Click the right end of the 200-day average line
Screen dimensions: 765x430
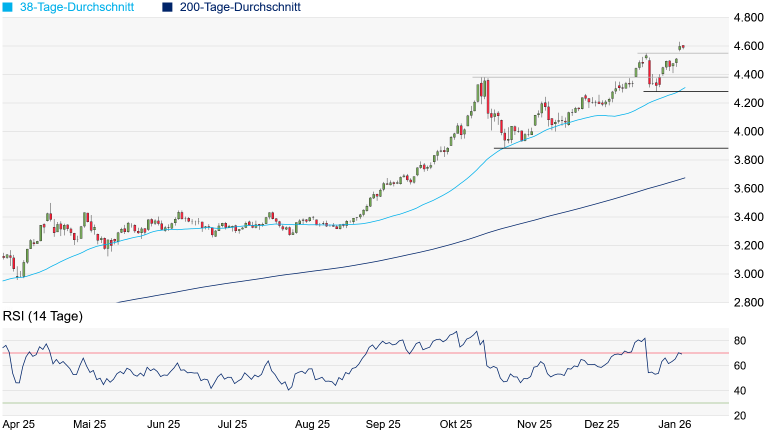point(684,178)
